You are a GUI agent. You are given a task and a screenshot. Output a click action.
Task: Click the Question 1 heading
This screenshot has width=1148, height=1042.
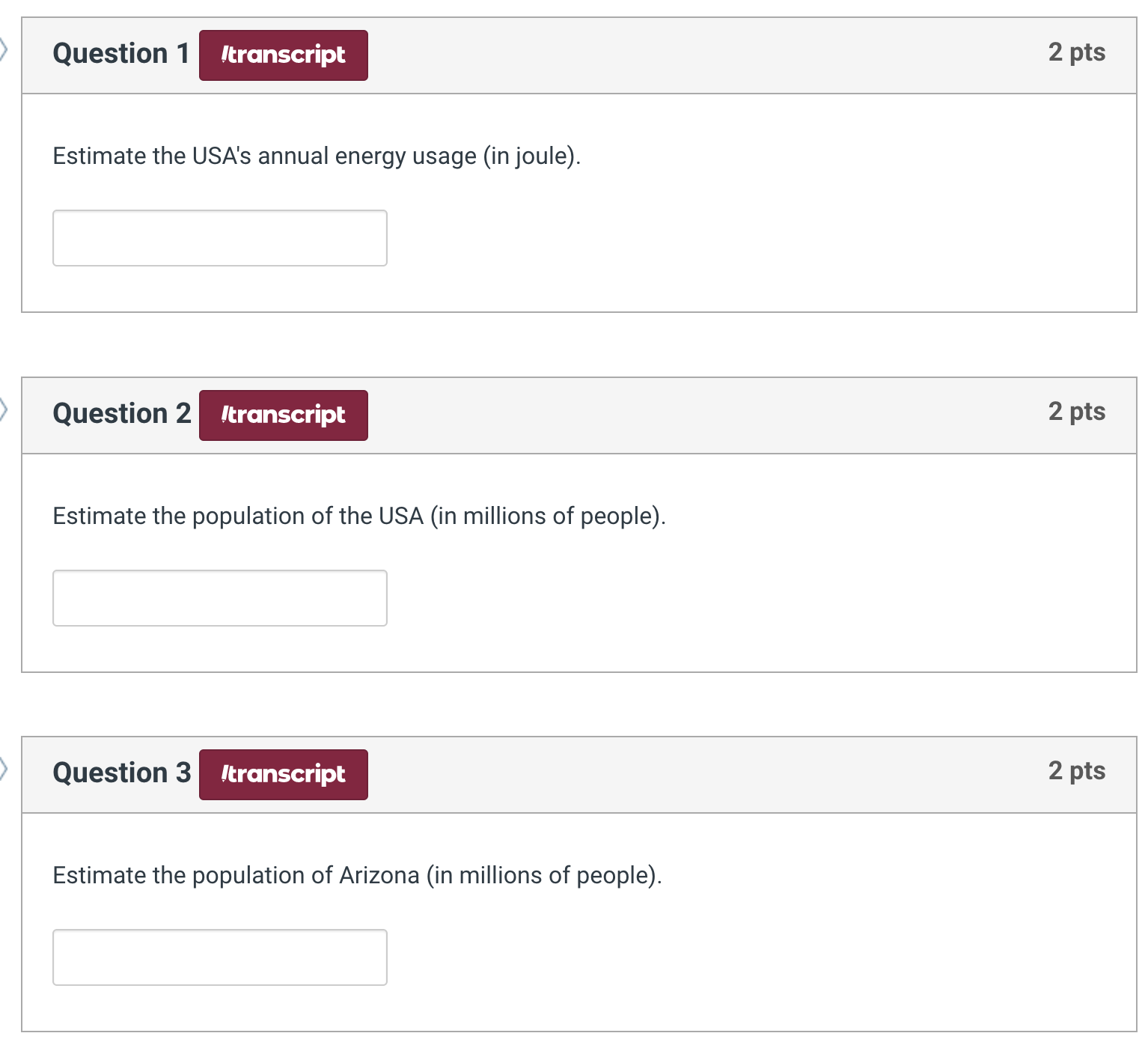click(x=121, y=54)
